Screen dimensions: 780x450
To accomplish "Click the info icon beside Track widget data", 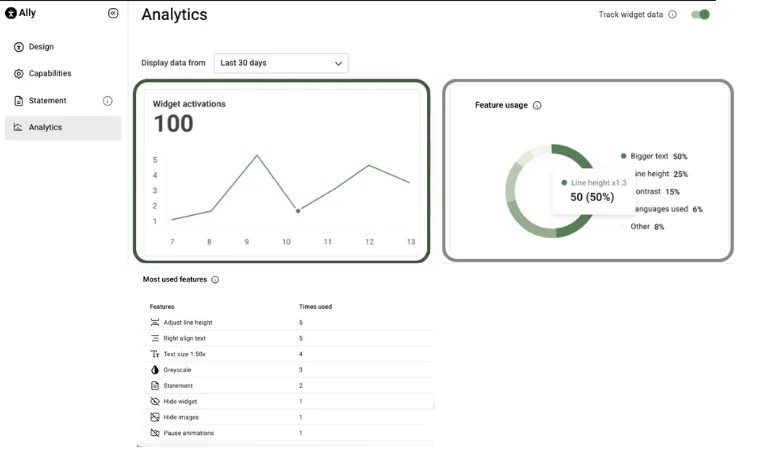I will [x=673, y=14].
